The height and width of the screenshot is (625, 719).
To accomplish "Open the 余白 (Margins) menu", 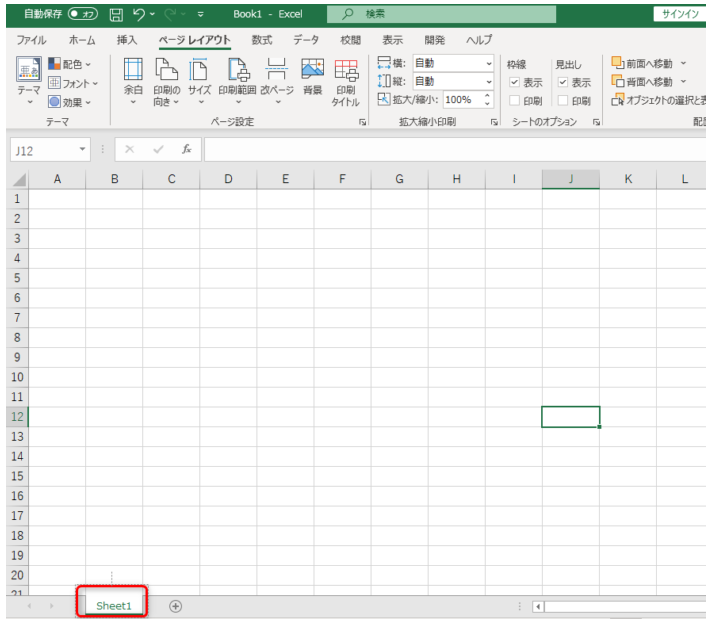I will [x=133, y=78].
